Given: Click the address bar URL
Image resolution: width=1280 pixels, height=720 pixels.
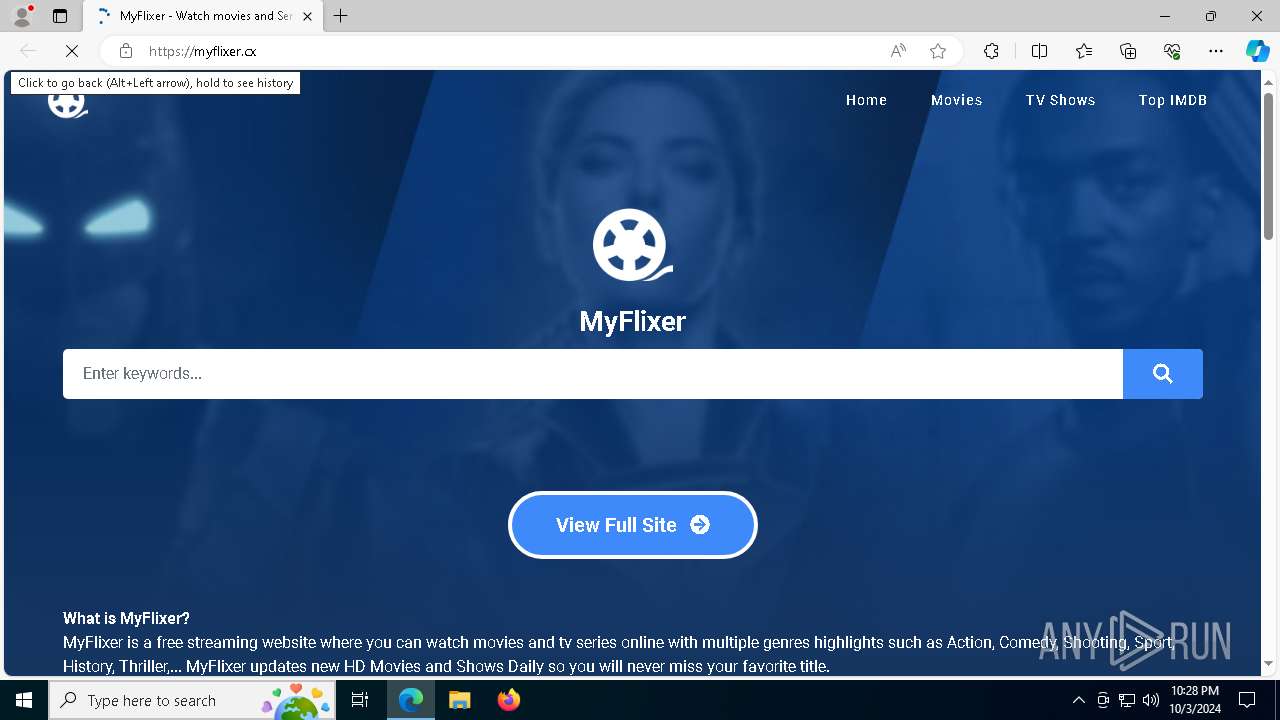Looking at the screenshot, I should pos(203,51).
